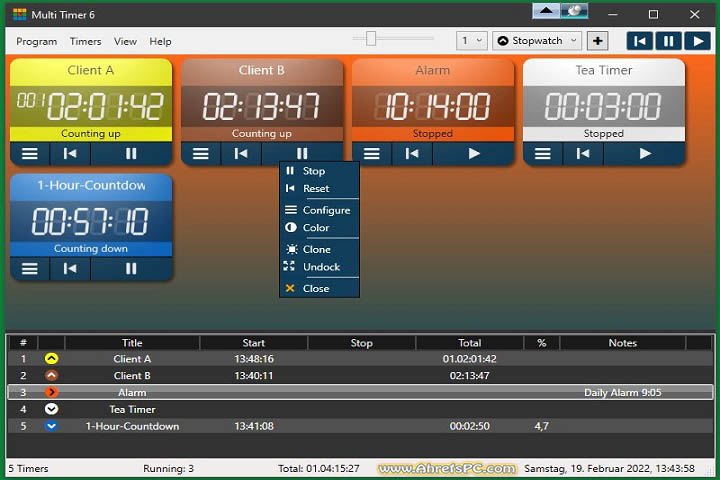Click the white Tea Timer row icon
The width and height of the screenshot is (720, 480).
point(51,409)
